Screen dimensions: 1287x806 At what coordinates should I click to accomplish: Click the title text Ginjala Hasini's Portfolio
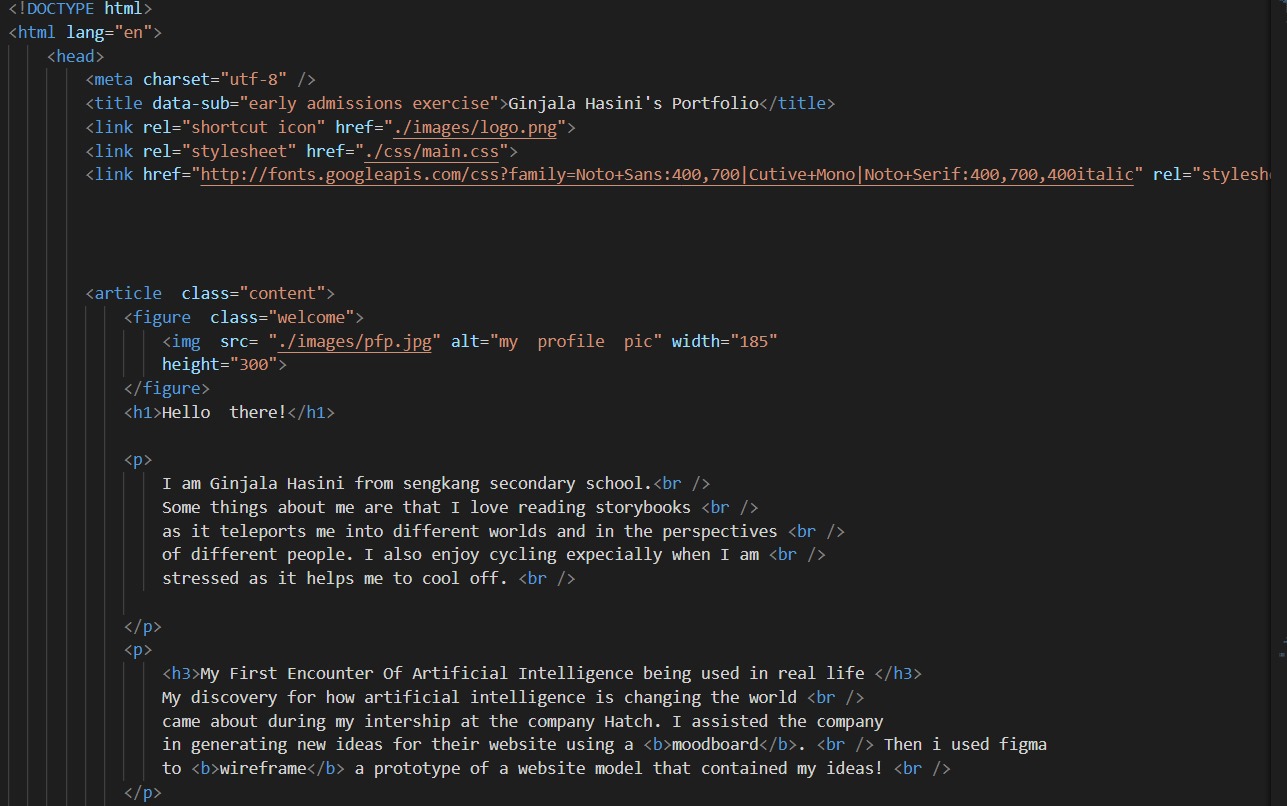tap(633, 103)
